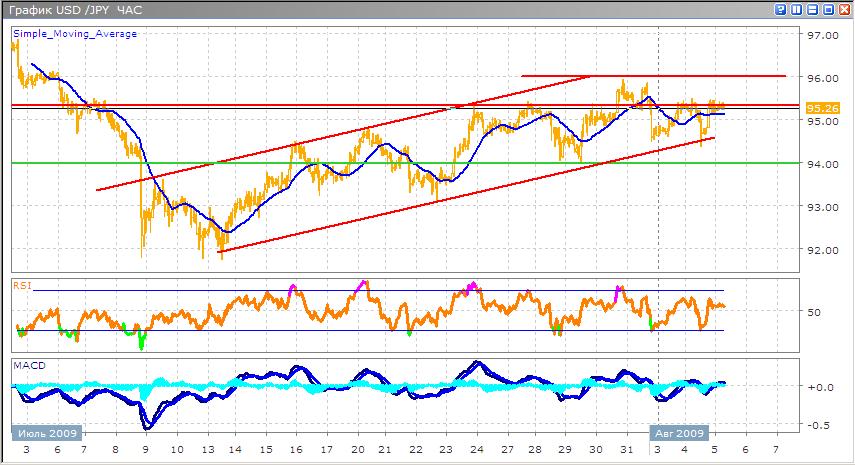Screen dimensions: 855x465
Task: Select the Simple_Moving_Average indicator label
Action: [x=75, y=34]
